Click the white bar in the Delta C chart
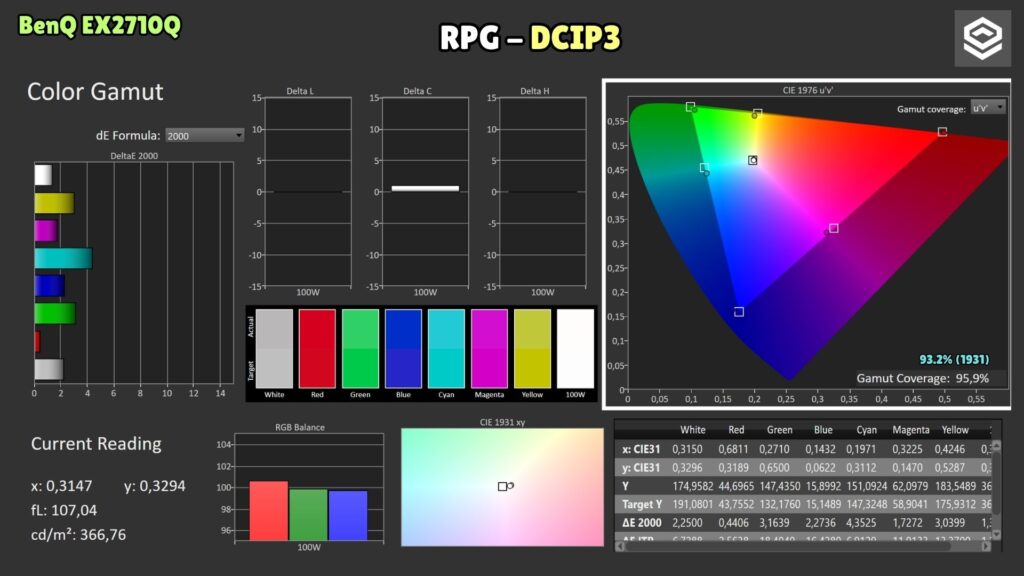The height and width of the screenshot is (576, 1024). [425, 188]
